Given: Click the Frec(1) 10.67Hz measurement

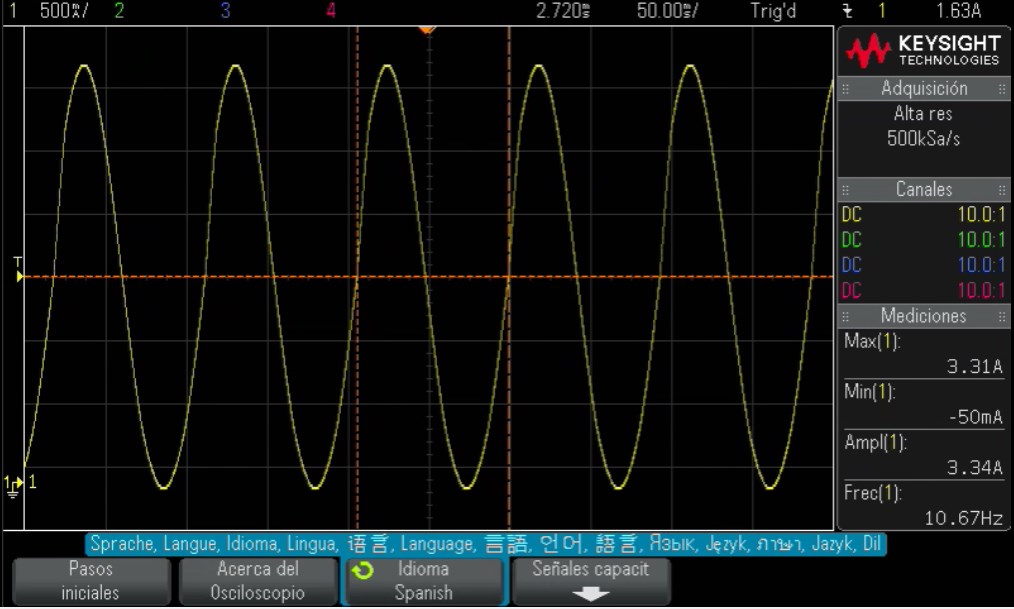Looking at the screenshot, I should pos(923,505).
